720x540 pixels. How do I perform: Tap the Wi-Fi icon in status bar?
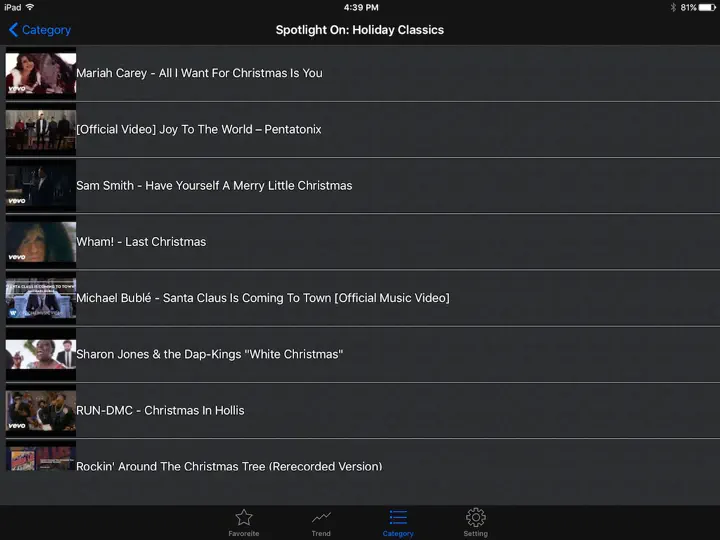(x=30, y=7)
